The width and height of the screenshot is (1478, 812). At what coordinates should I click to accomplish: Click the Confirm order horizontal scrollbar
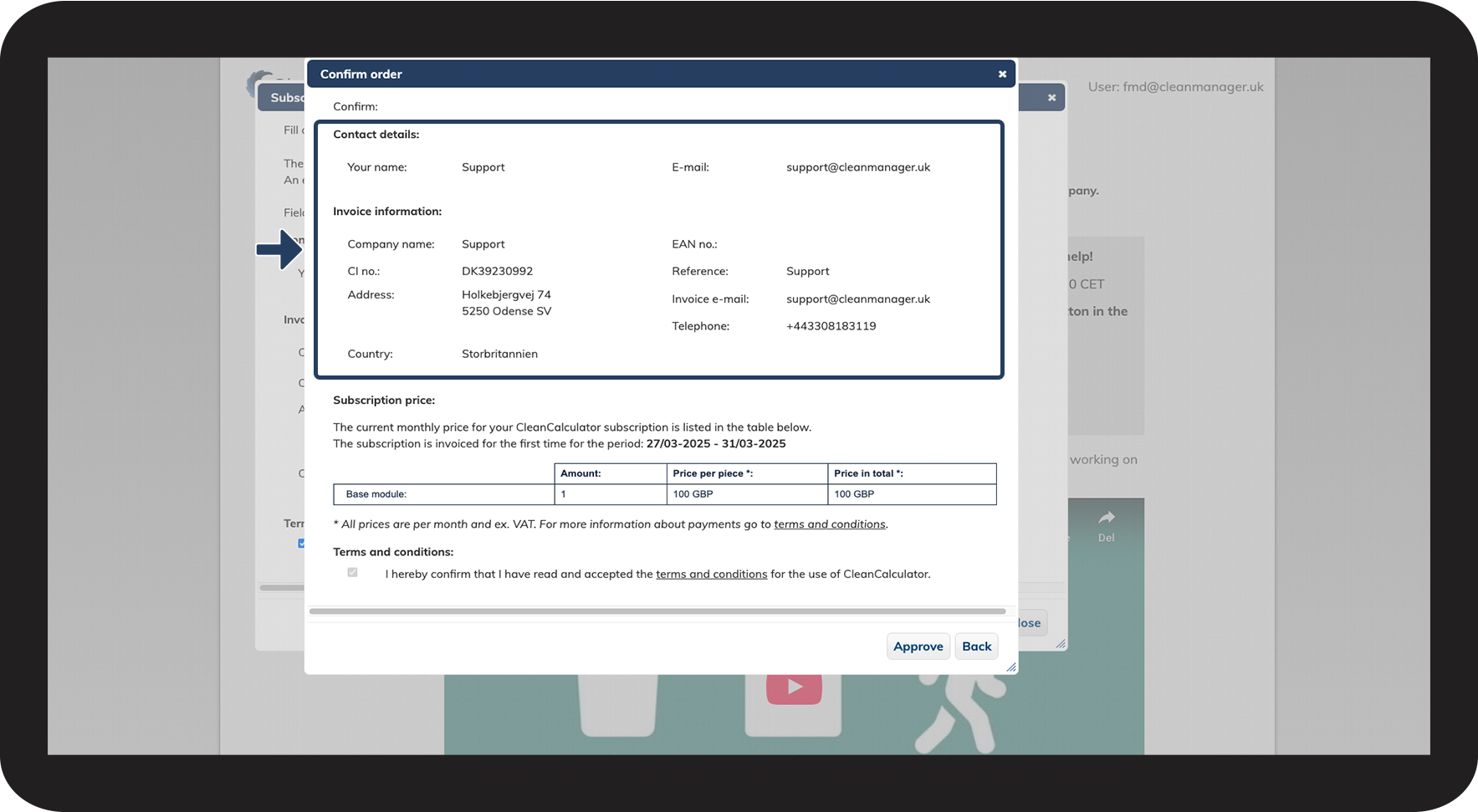pyautogui.click(x=657, y=611)
